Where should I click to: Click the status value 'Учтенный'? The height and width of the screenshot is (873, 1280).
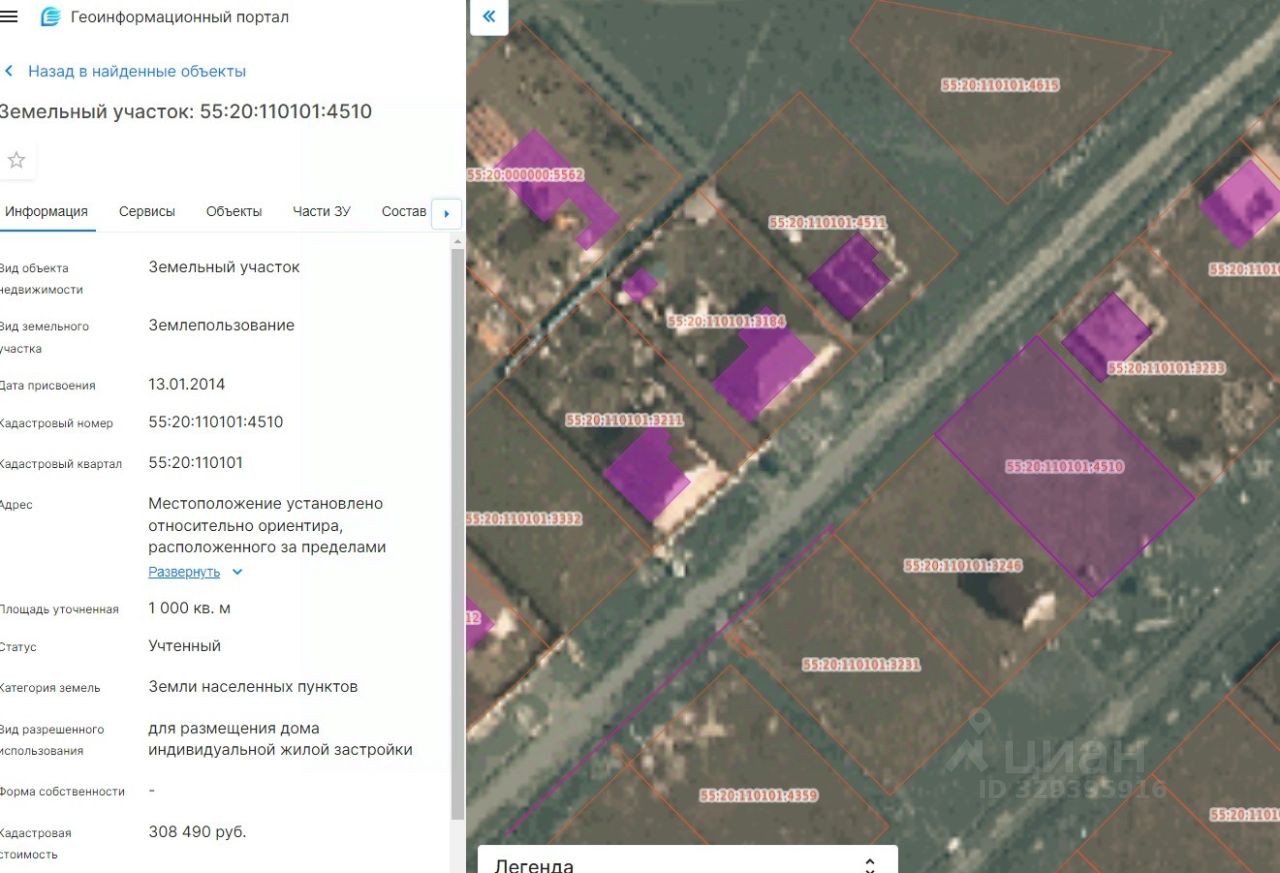tap(185, 646)
